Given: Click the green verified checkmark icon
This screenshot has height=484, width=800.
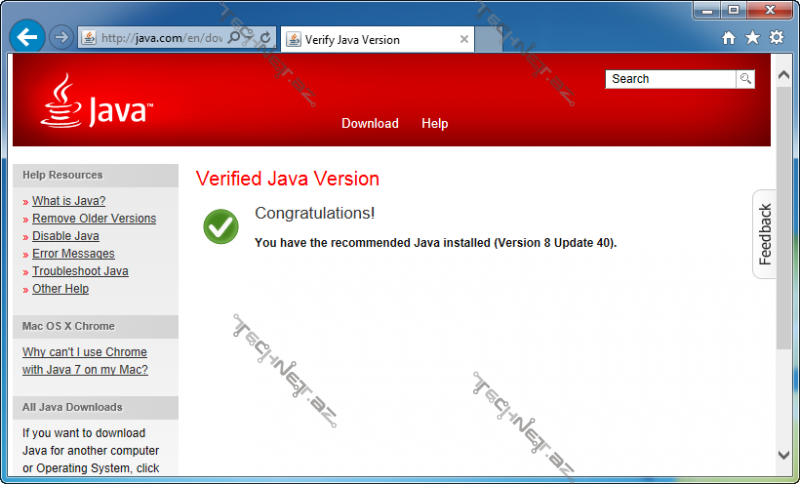Looking at the screenshot, I should pos(221,226).
